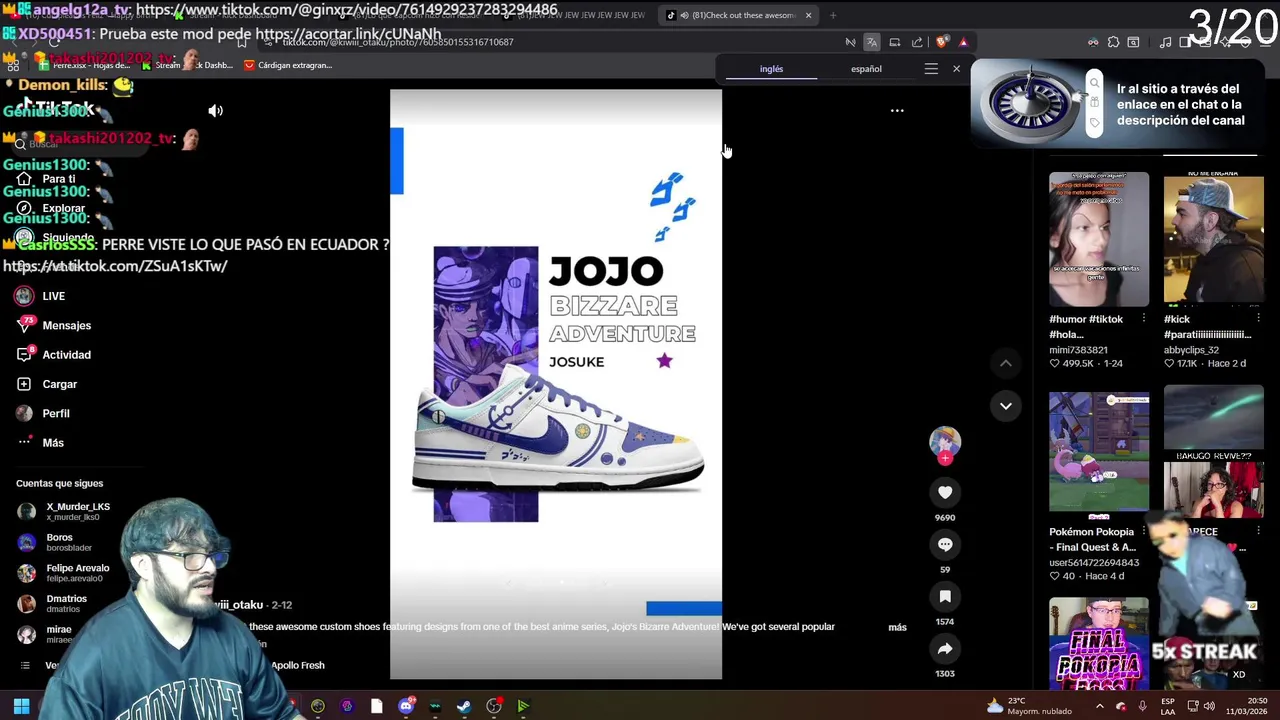Open Discord from the taskbar
This screenshot has height=720, width=1280.
[405, 706]
